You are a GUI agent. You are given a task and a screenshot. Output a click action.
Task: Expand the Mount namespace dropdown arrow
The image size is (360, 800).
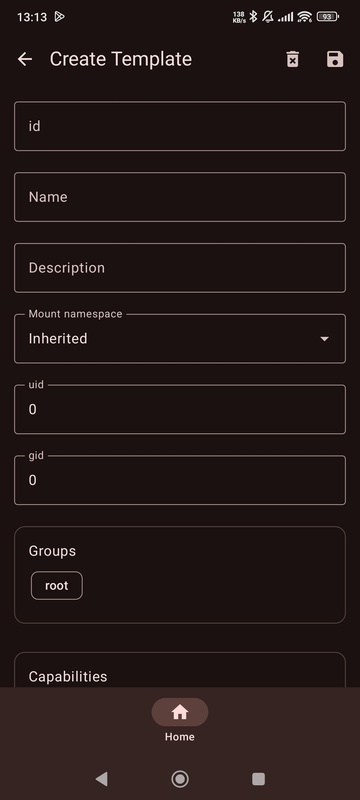pyautogui.click(x=324, y=339)
